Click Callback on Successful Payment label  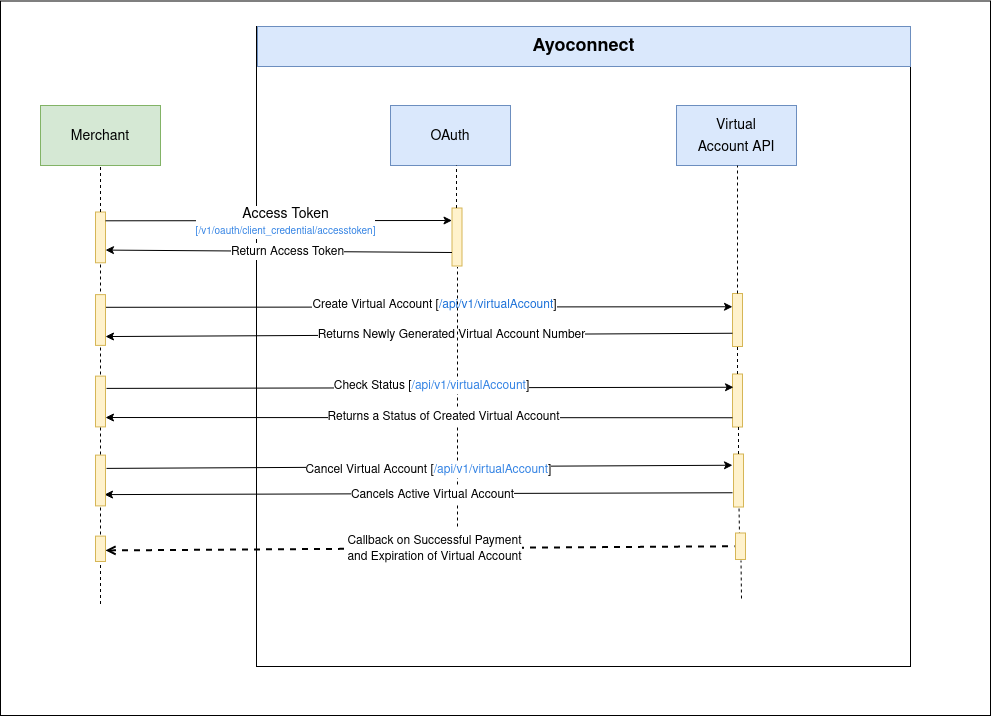pos(434,548)
